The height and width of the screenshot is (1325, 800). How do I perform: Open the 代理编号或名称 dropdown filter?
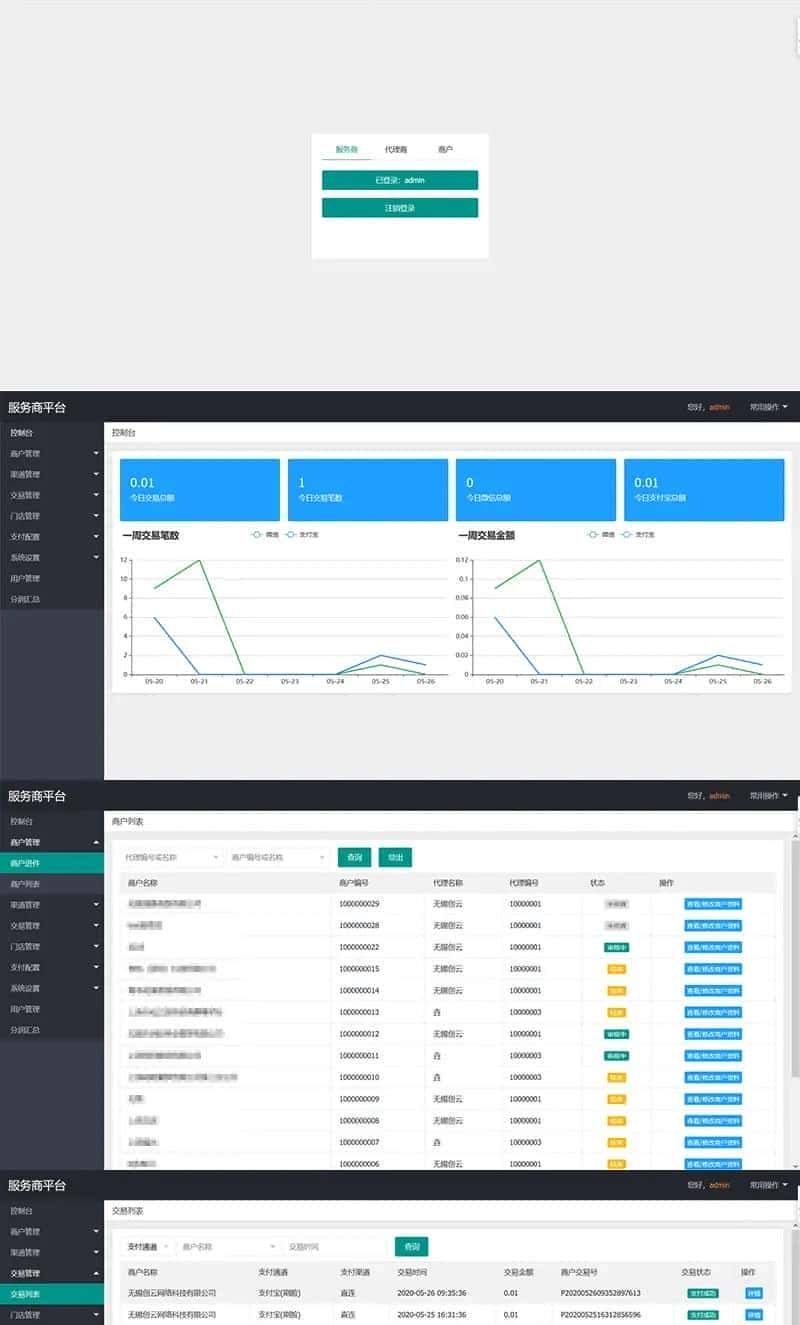(x=171, y=857)
